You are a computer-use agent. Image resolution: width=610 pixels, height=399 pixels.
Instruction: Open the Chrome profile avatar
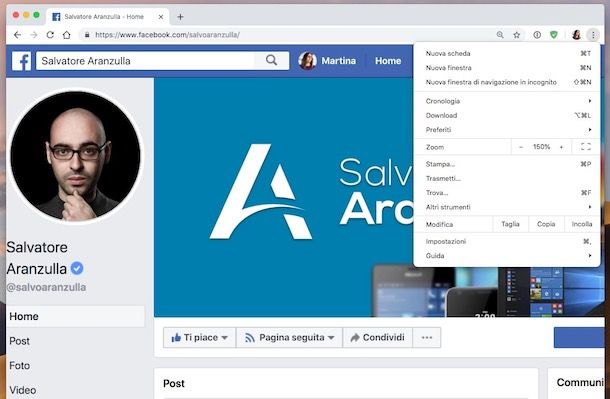576,35
